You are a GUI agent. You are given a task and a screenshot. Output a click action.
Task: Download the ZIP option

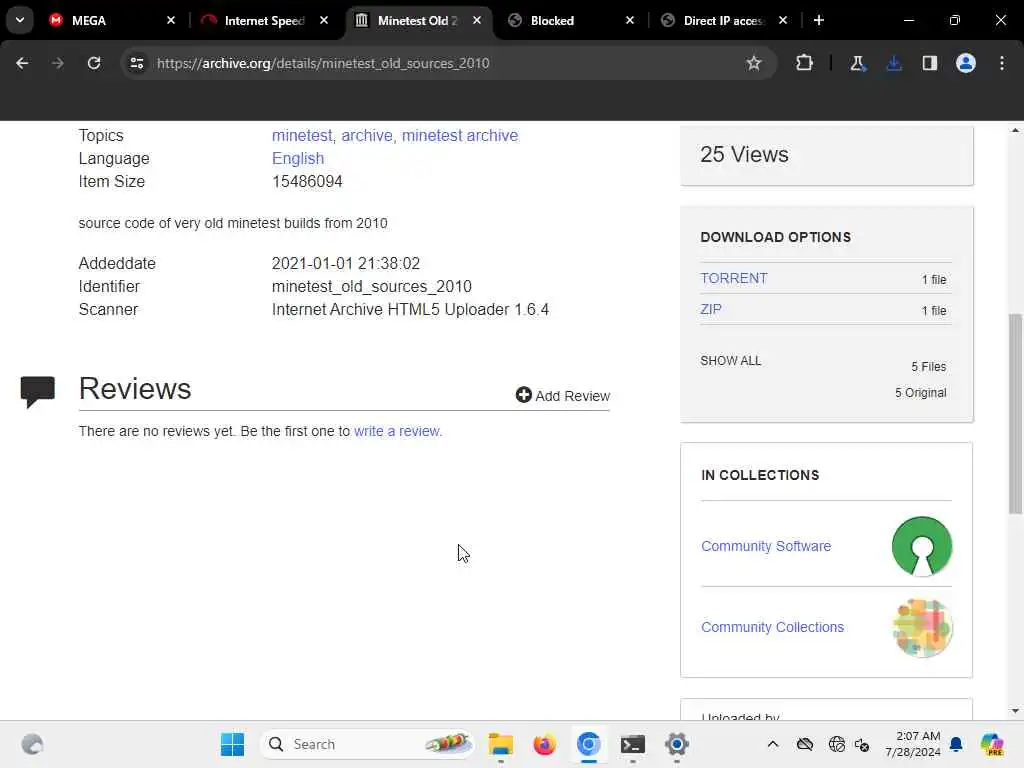(x=711, y=309)
